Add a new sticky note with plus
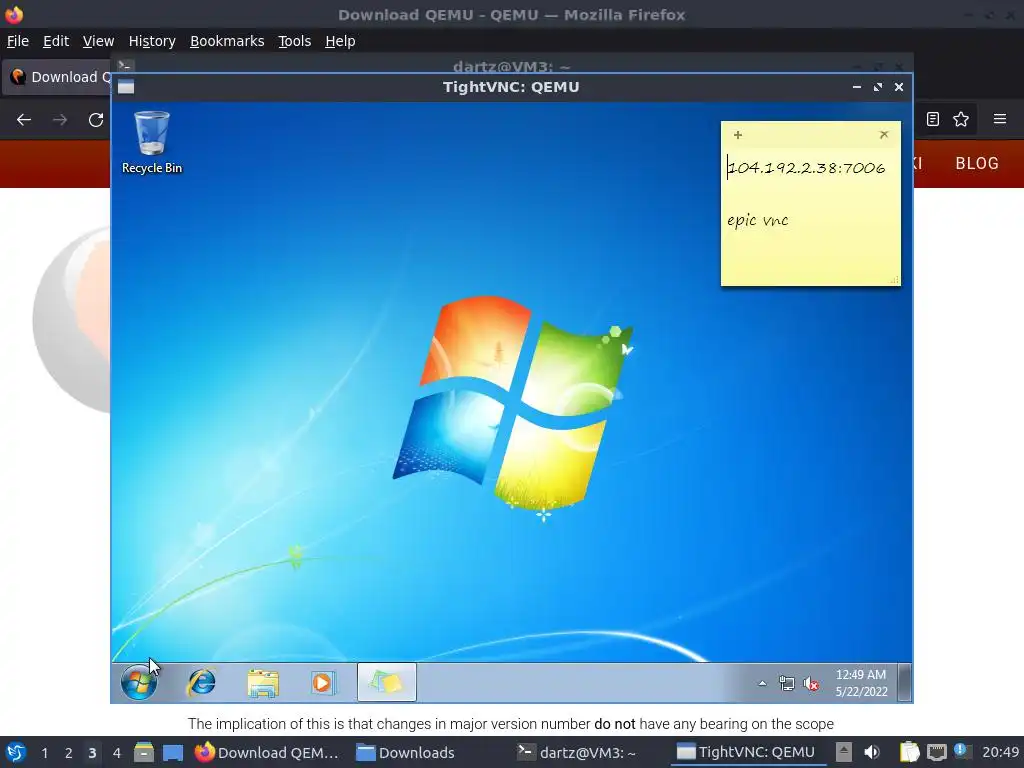Image resolution: width=1024 pixels, height=768 pixels. click(738, 135)
